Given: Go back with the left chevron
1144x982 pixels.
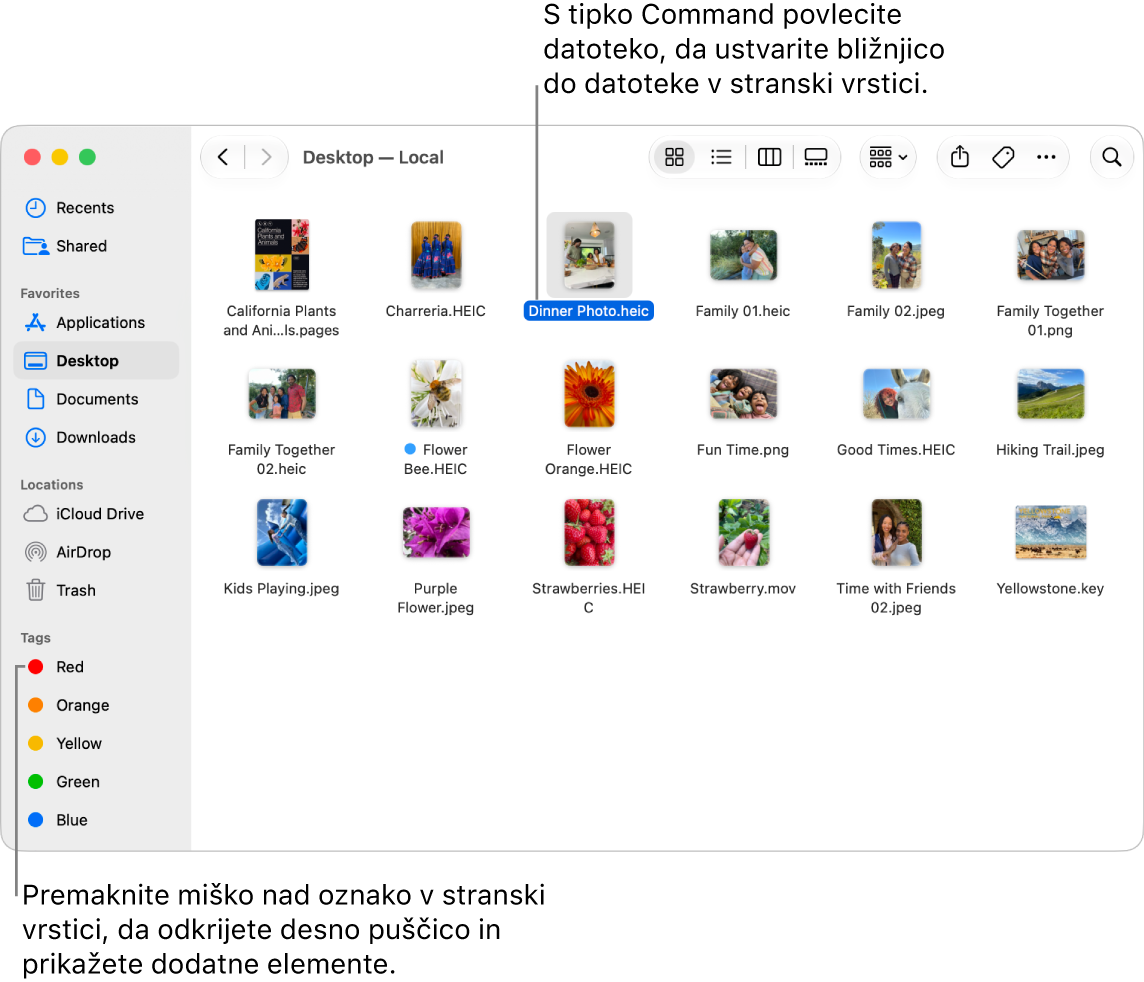Looking at the screenshot, I should [223, 157].
